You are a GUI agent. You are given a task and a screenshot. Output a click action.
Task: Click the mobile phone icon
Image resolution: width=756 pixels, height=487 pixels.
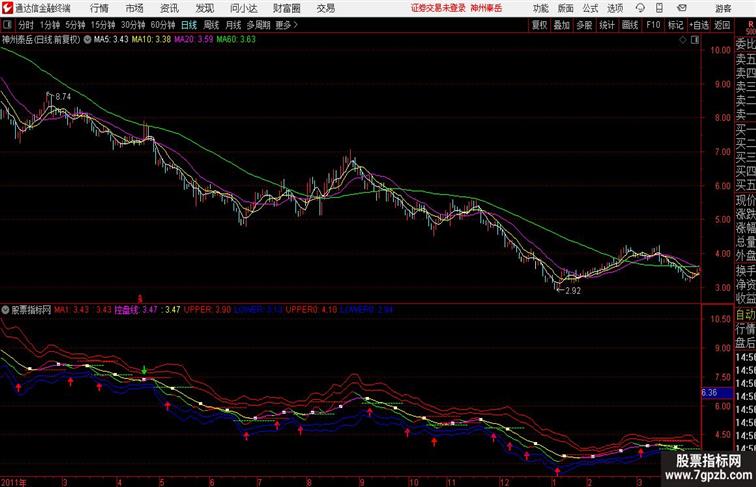pyautogui.click(x=659, y=8)
